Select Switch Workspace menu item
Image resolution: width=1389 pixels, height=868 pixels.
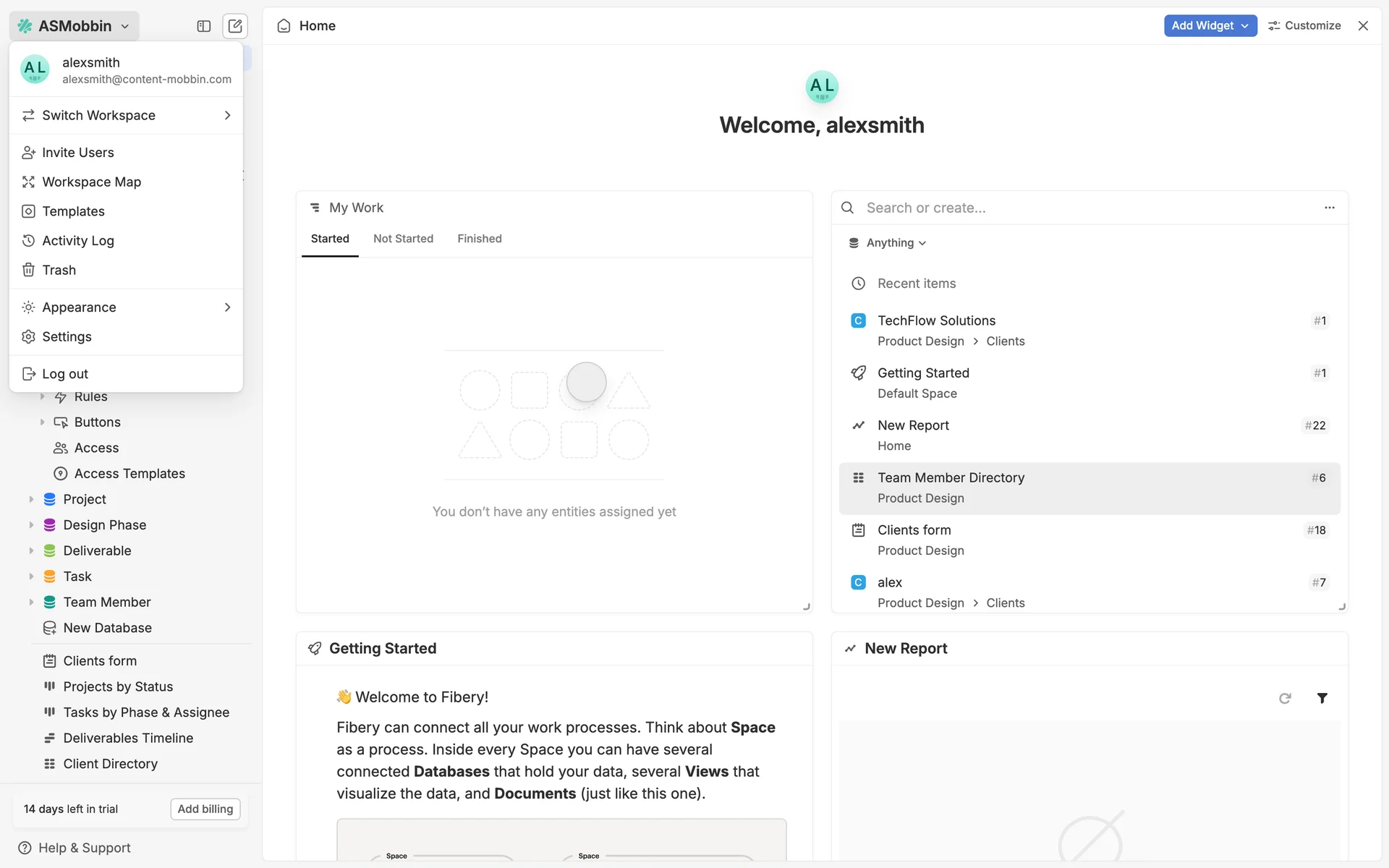click(x=126, y=116)
